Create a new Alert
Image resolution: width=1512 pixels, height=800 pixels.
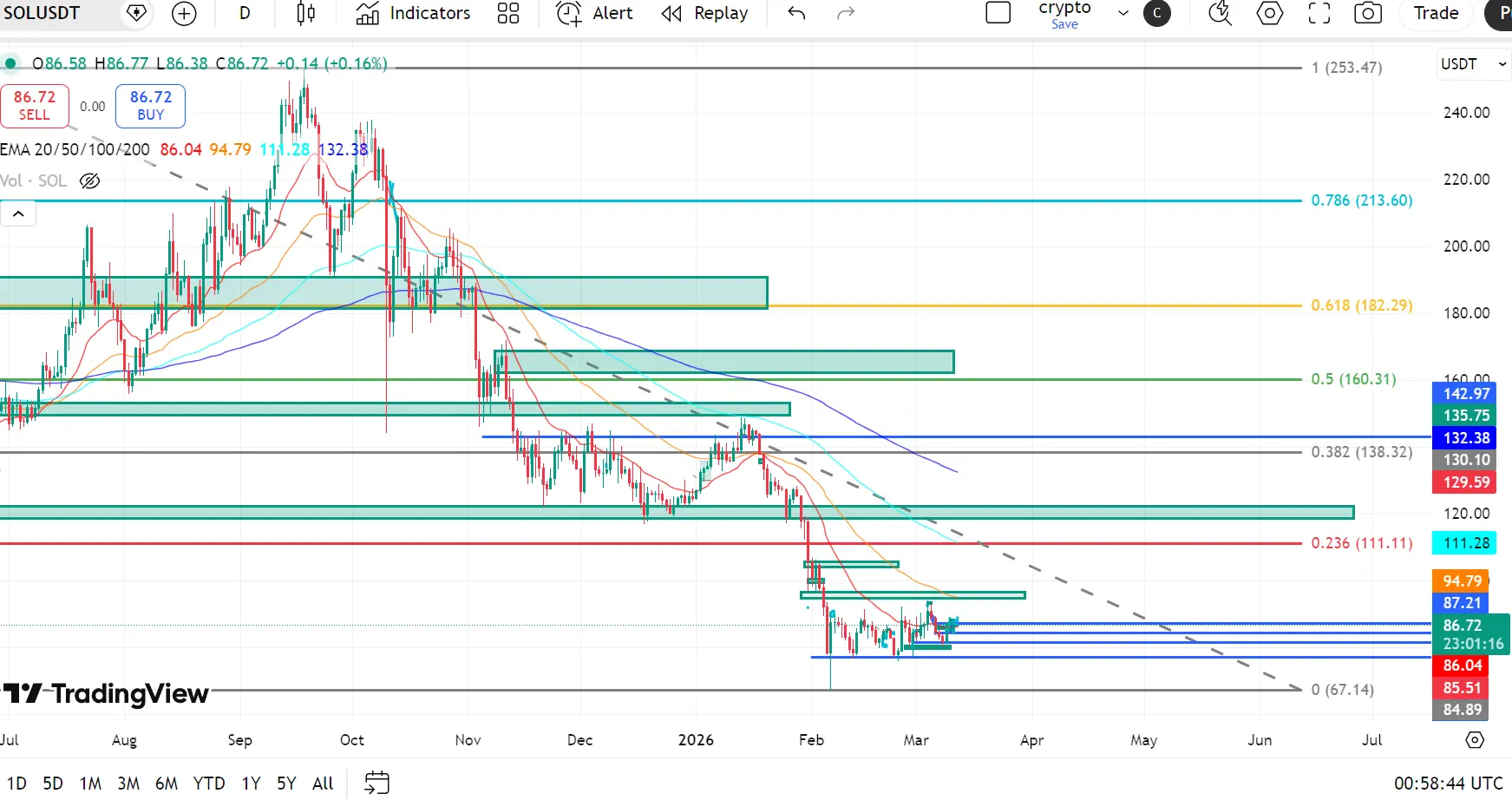click(x=594, y=13)
